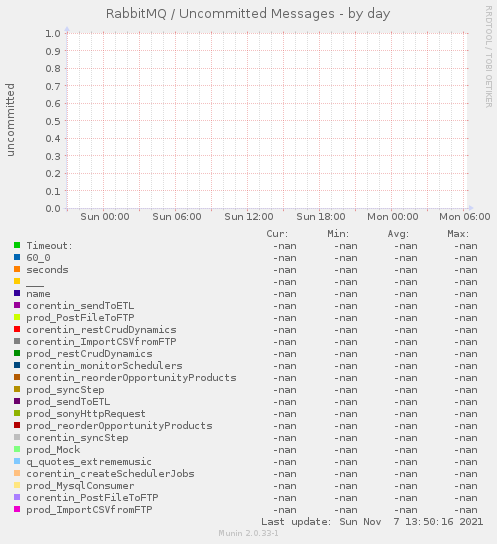
Task: Click the Sun 18:00 x-axis label
Action: (x=321, y=217)
